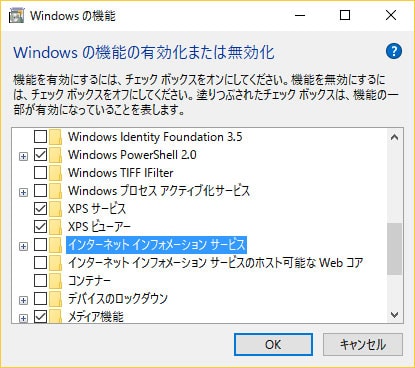415x368 pixels.
Task: Click folder icon beside XPS サービス
Action: (x=55, y=209)
